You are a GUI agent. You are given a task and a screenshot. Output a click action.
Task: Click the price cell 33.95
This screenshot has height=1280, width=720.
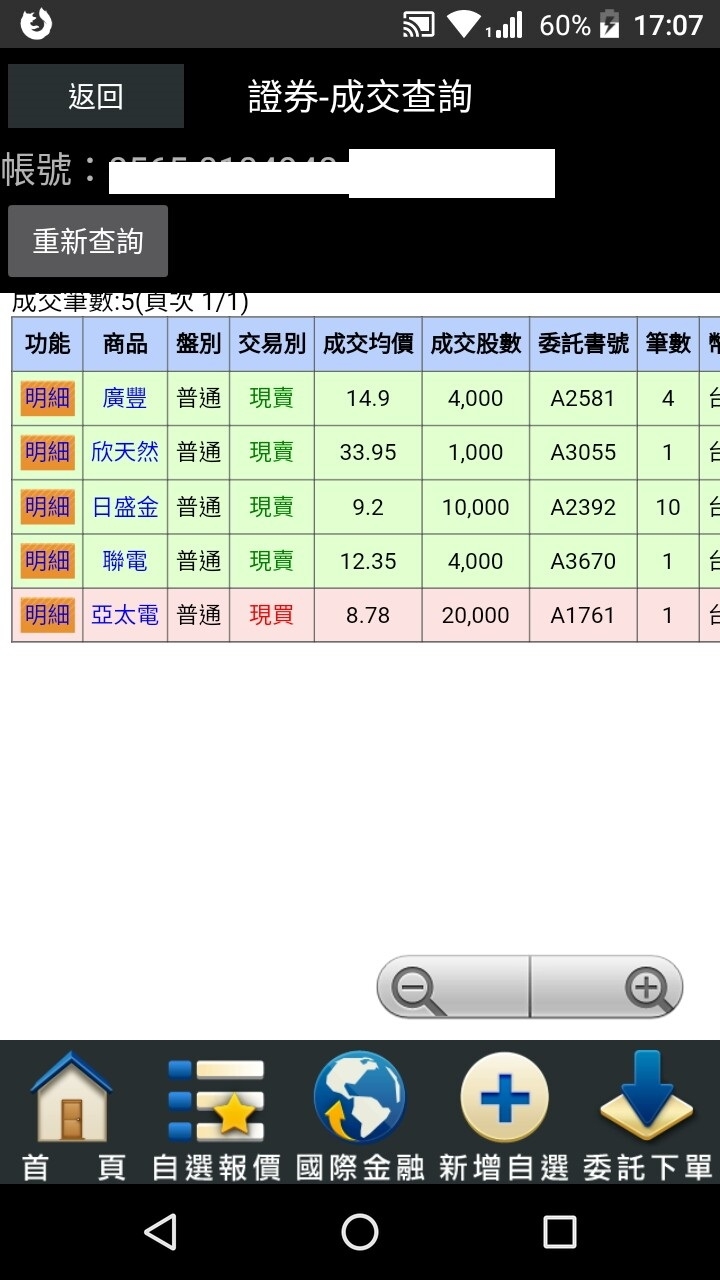368,452
